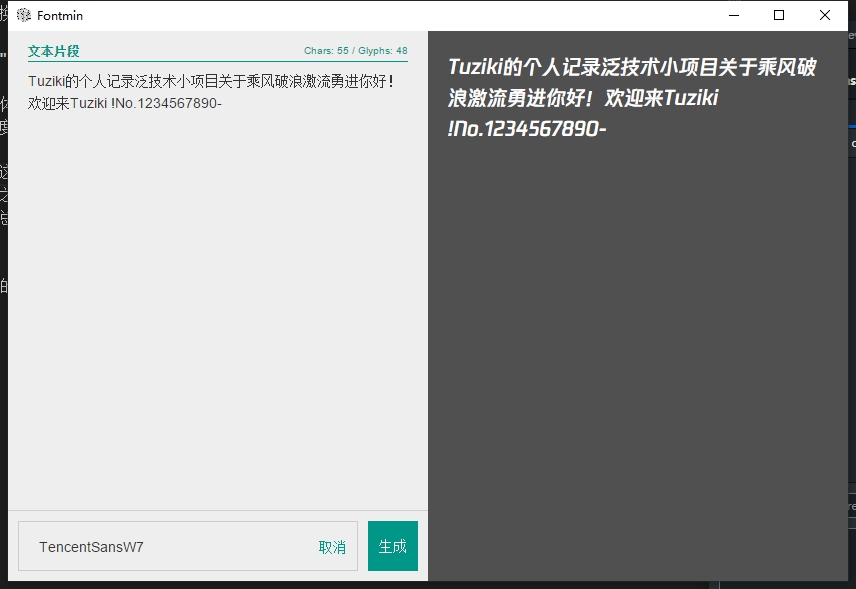Minimize the Fontmin window
The image size is (856, 589).
[x=734, y=15]
